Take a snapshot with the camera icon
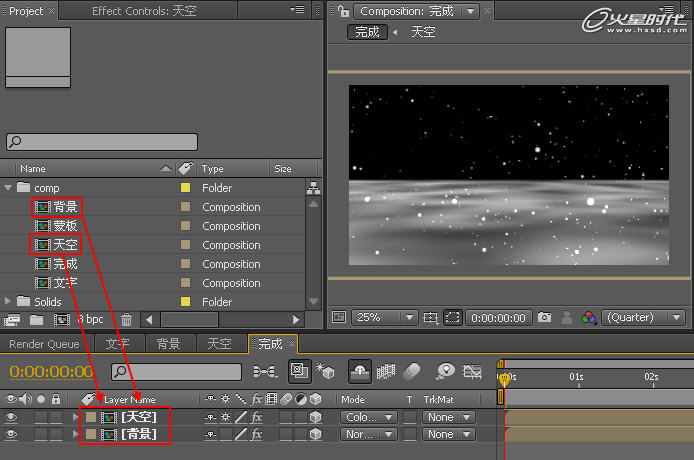 (544, 317)
